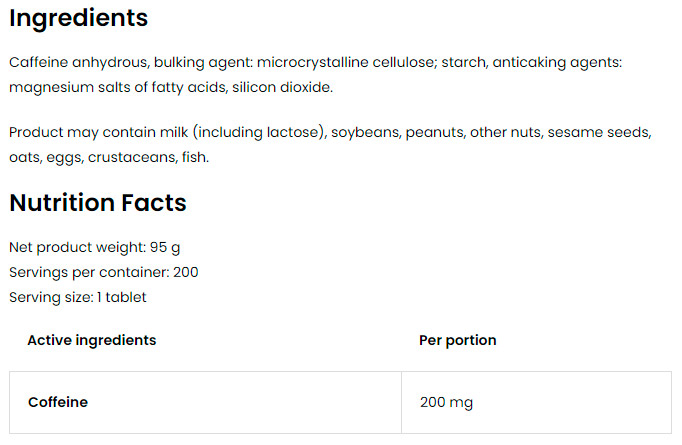Click the Product may contain milk allergen text
The image size is (682, 445).
tap(331, 144)
